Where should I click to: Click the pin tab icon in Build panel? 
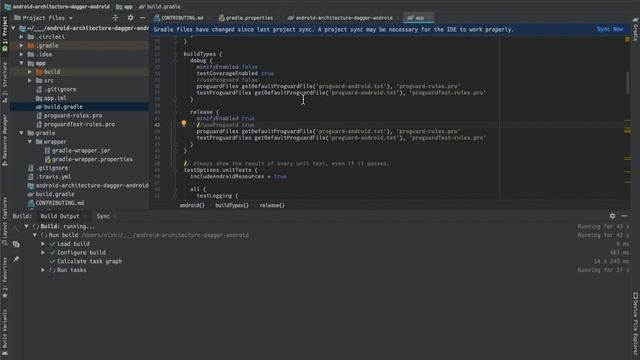click(16, 259)
